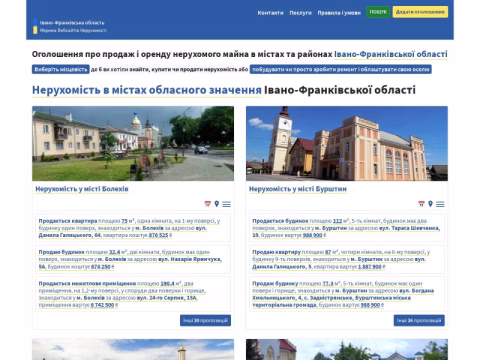
Task: Open Послуги menu item
Action: click(300, 13)
